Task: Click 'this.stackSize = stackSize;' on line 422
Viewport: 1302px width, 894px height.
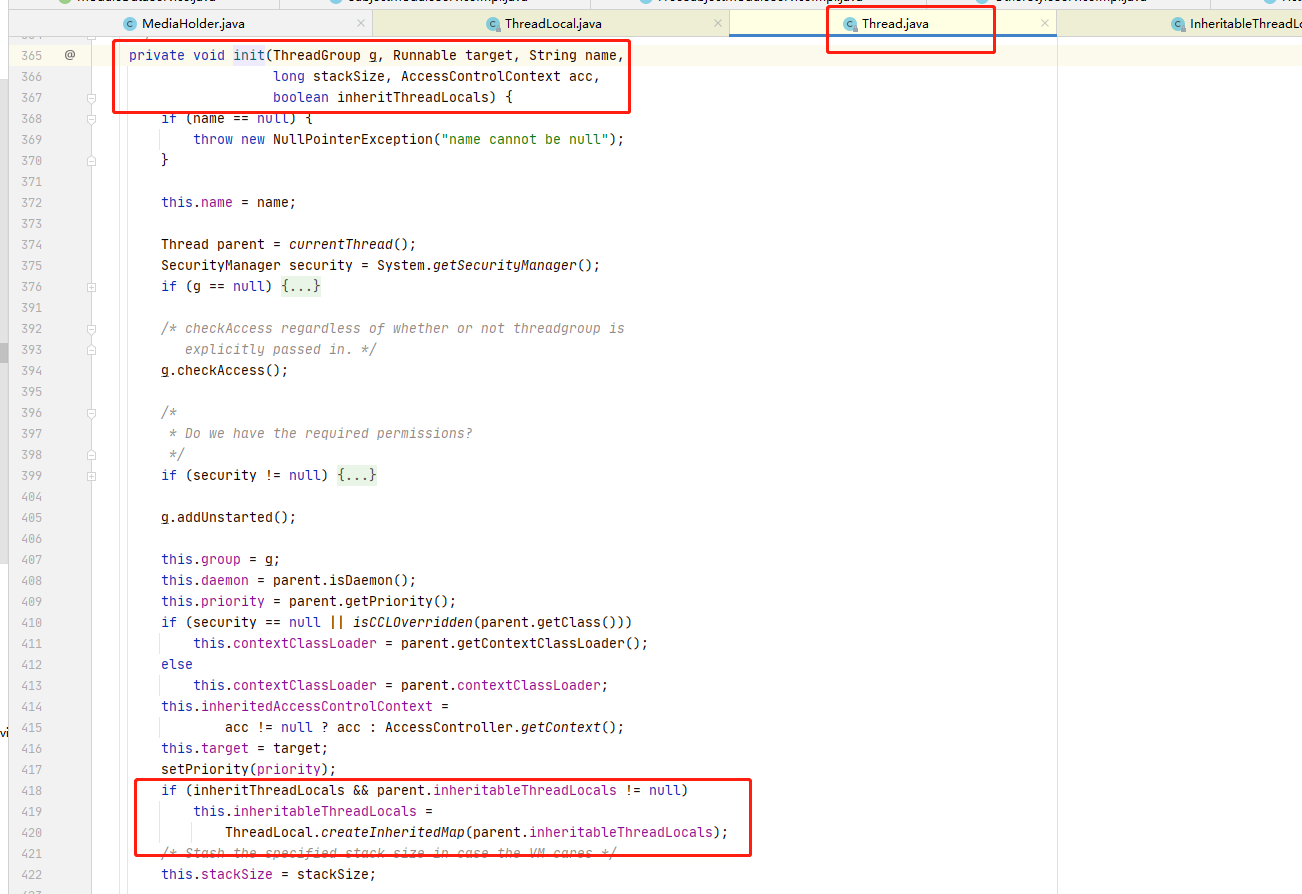Action: 268,874
